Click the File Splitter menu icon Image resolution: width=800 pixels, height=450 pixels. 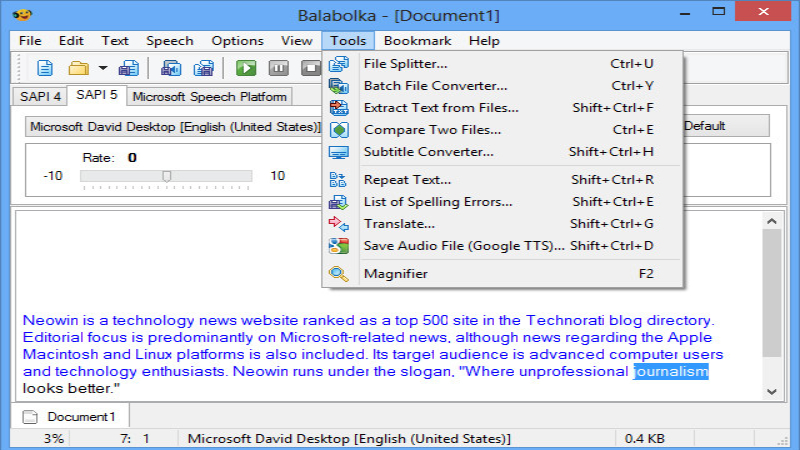(339, 64)
